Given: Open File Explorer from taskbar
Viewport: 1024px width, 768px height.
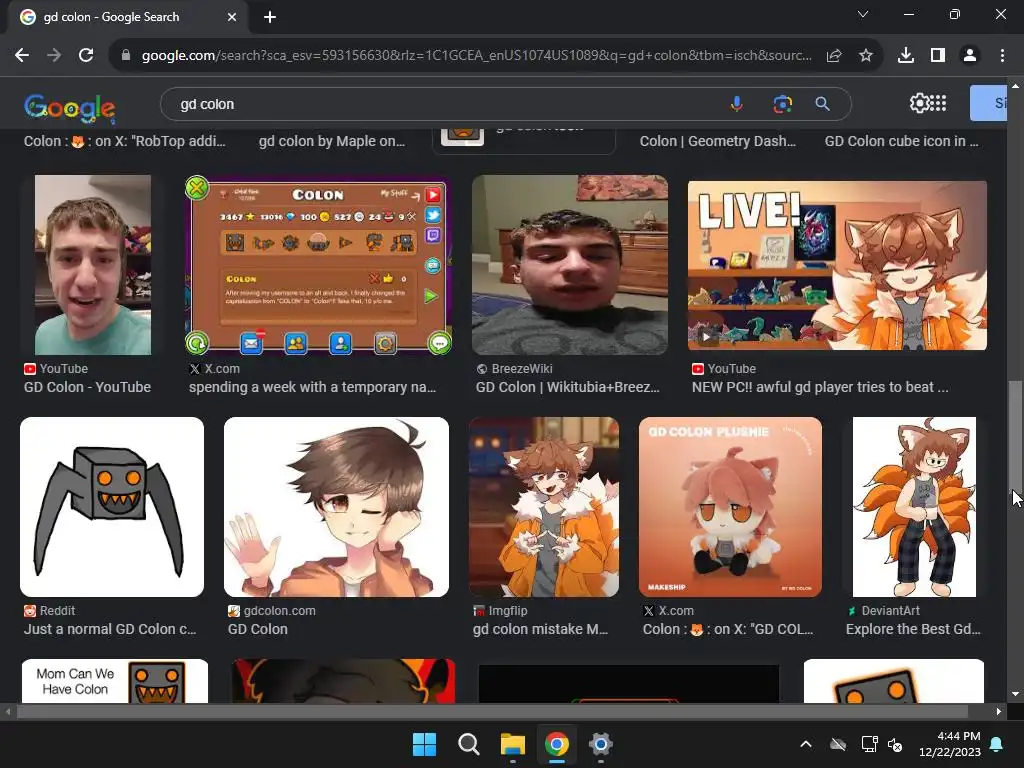Looking at the screenshot, I should pos(513,744).
